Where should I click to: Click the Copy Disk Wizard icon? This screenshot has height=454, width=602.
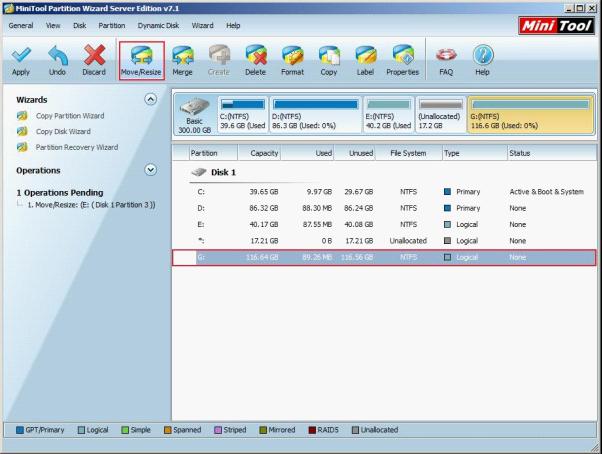22,132
